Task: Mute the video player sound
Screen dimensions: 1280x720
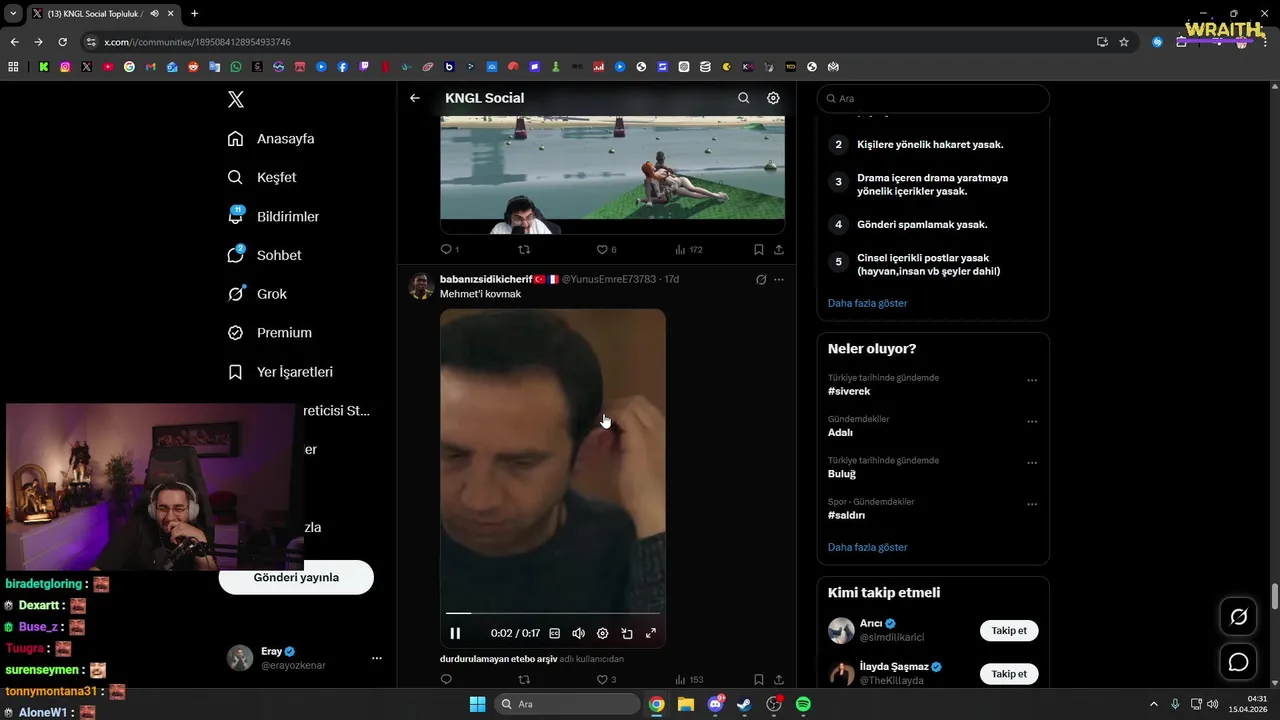Action: tap(578, 633)
